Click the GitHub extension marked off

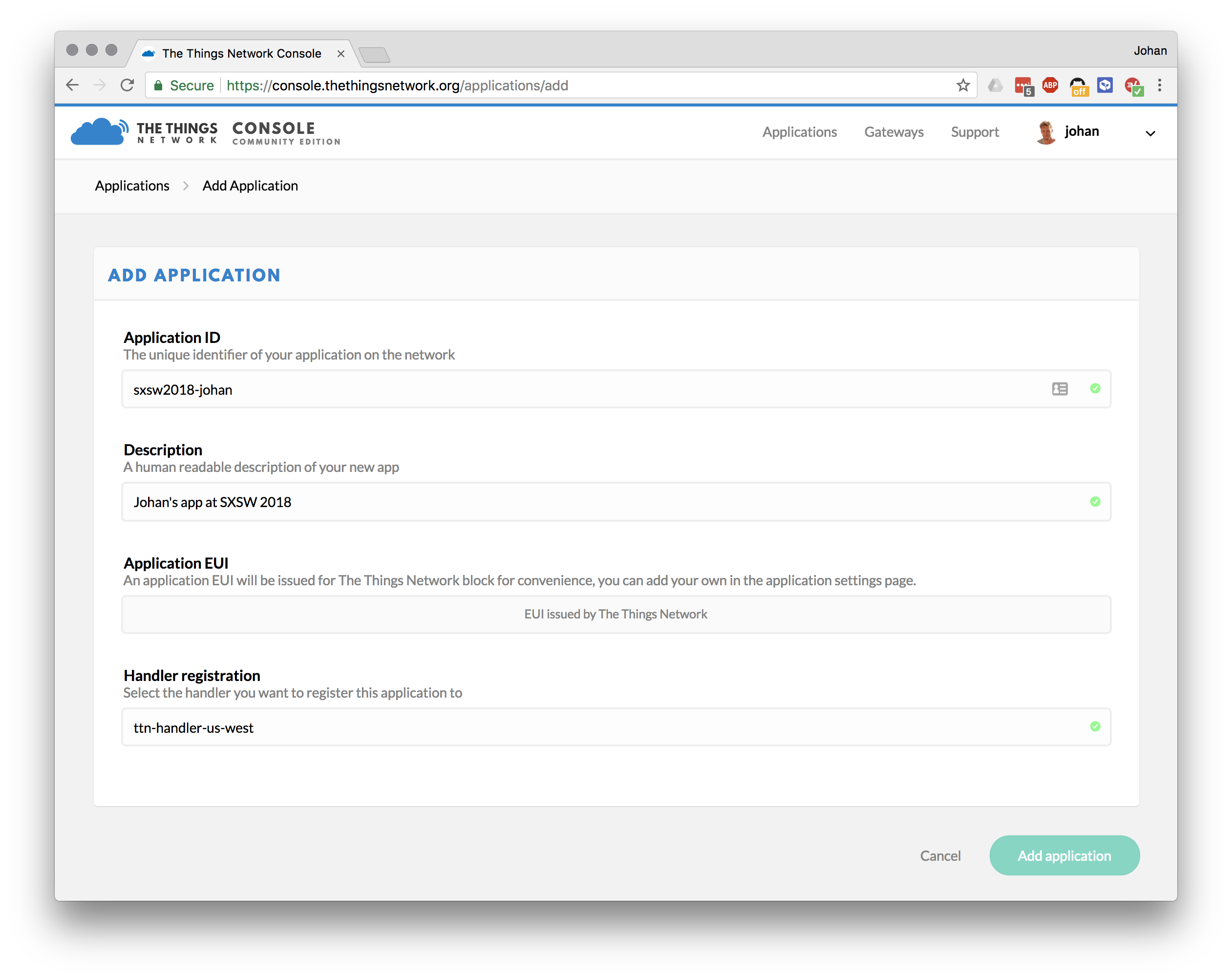[1078, 85]
